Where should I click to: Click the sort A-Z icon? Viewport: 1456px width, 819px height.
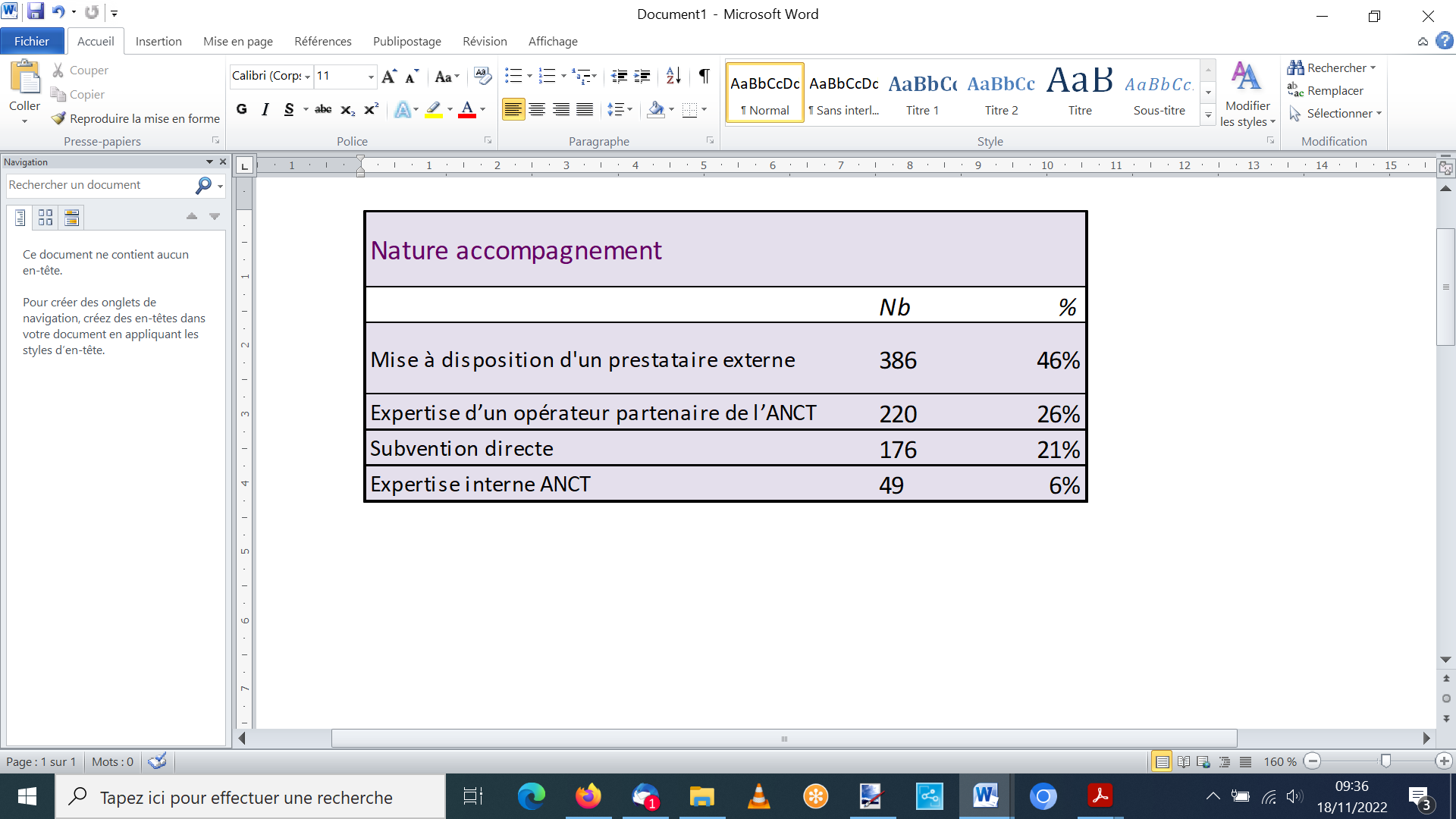[x=673, y=76]
